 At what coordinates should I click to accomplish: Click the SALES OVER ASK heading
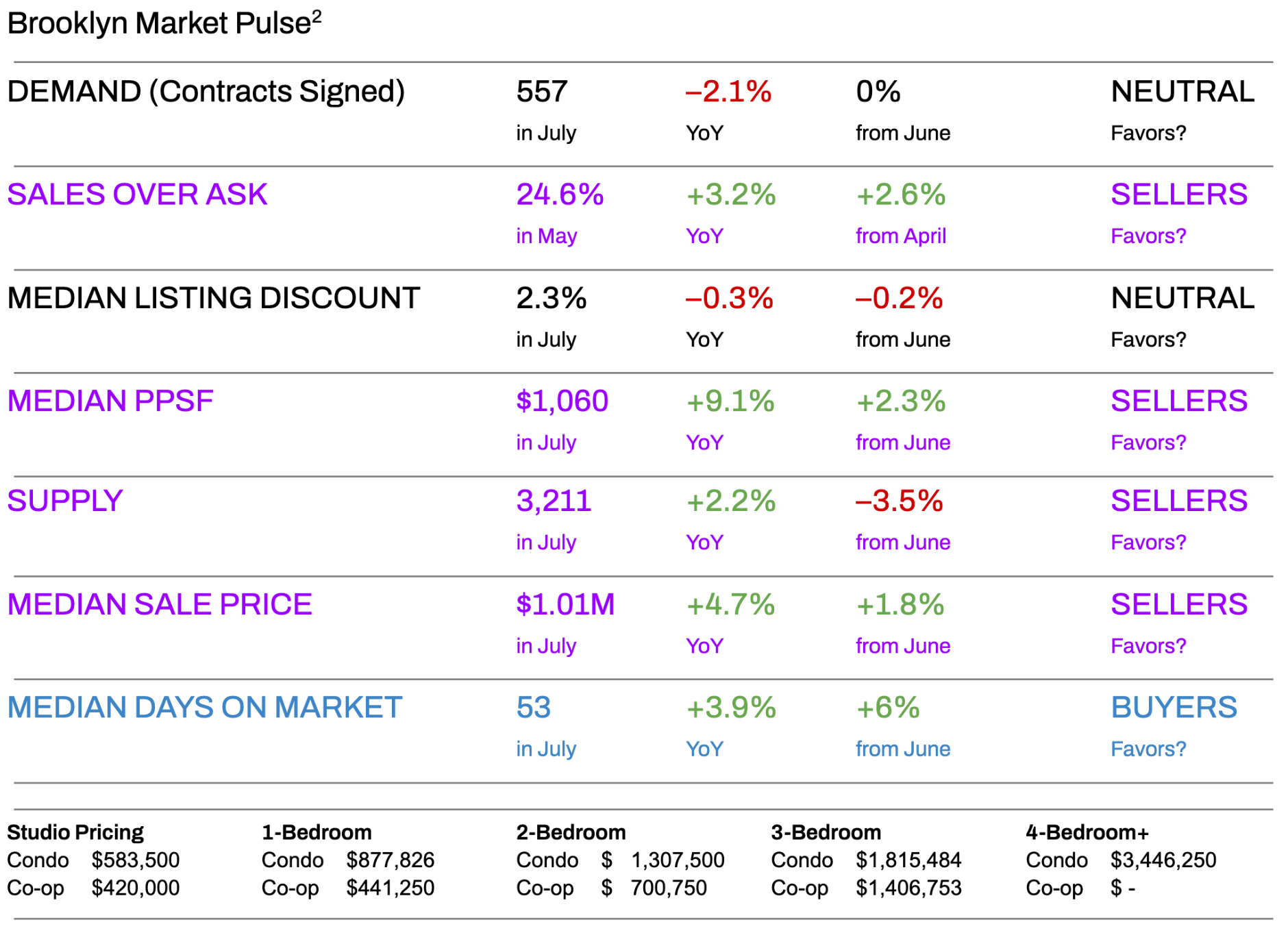coord(137,195)
